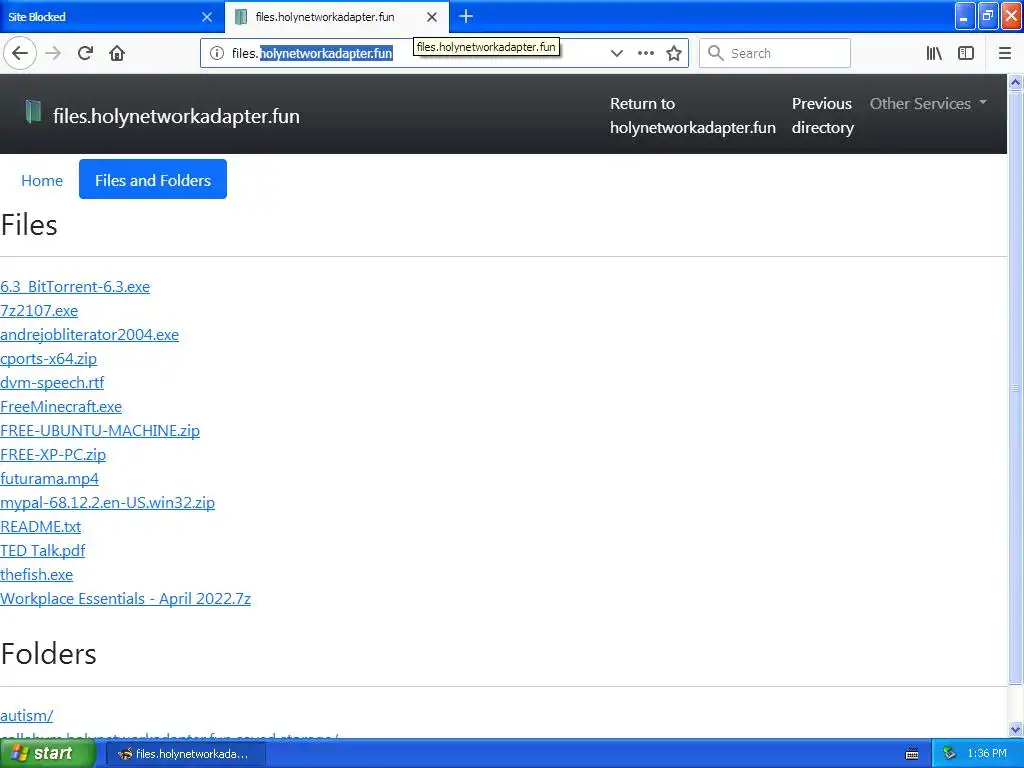The image size is (1024, 768).
Task: Click the network tray icon in taskbar
Action: [949, 754]
